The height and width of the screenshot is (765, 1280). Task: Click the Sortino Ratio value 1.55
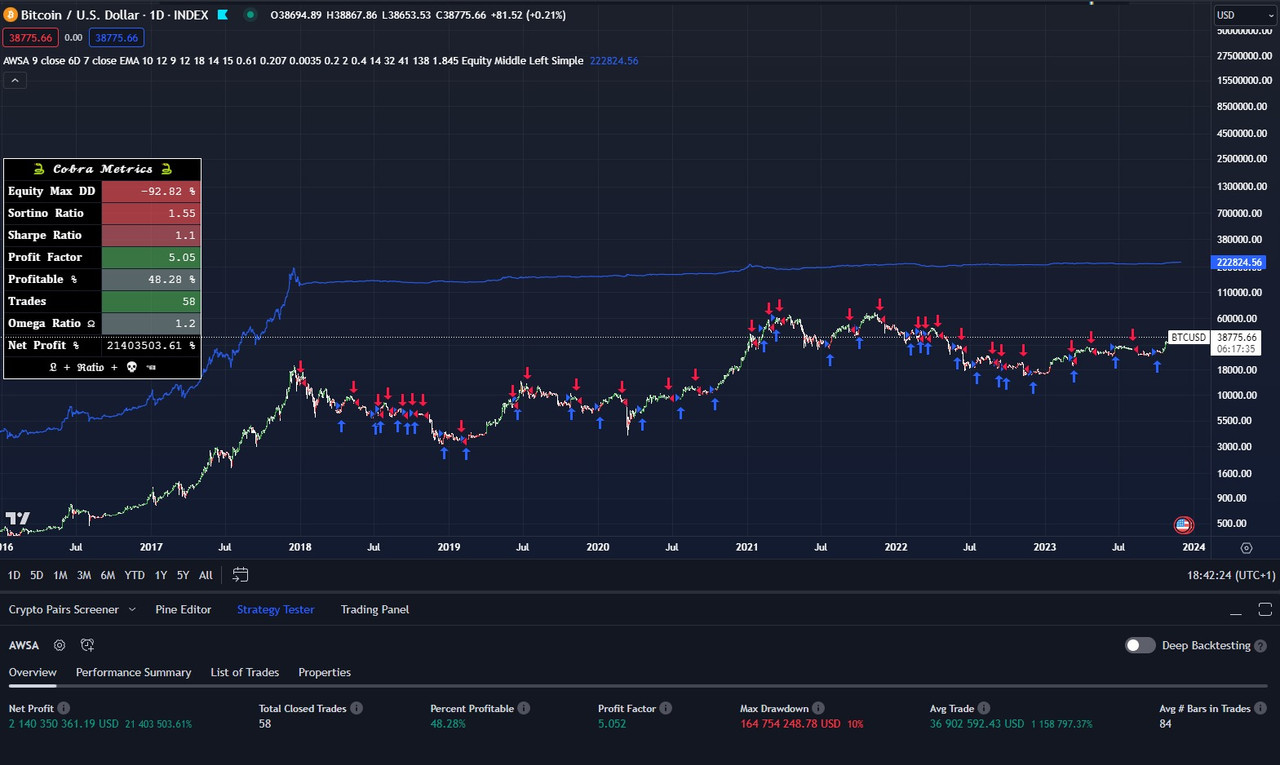[x=151, y=213]
